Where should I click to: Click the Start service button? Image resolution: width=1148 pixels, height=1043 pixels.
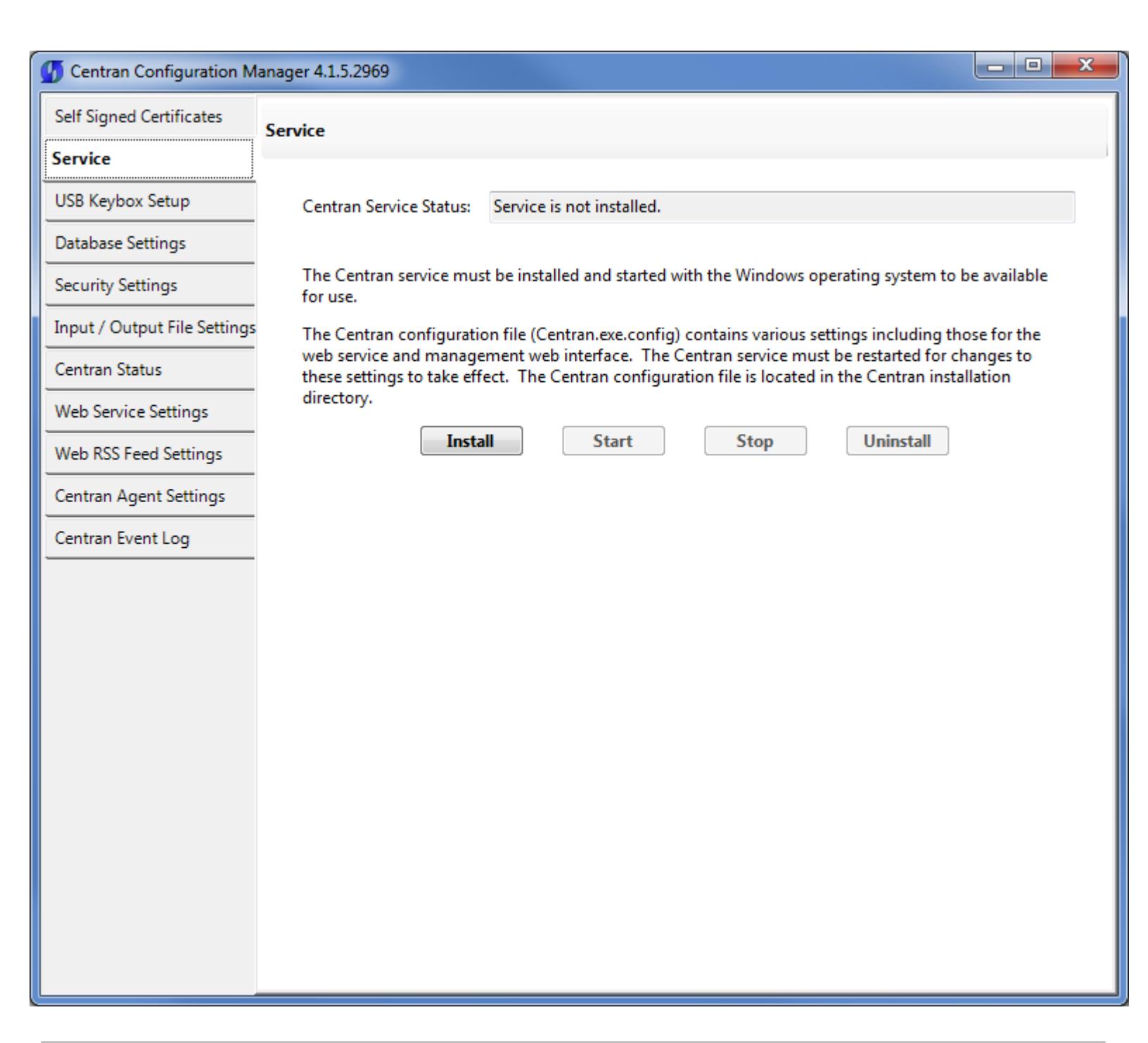point(613,441)
